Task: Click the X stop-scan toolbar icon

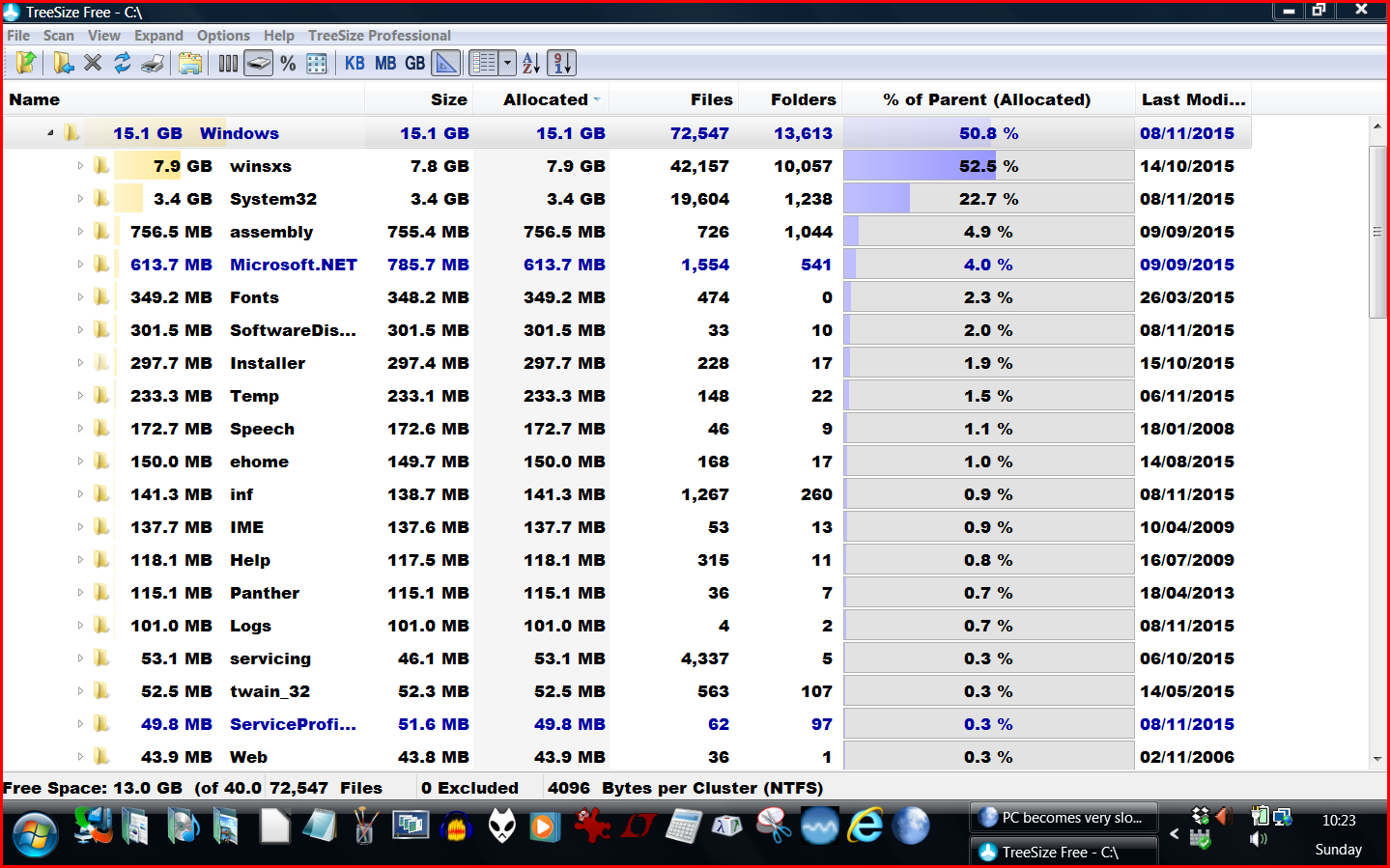Action: tap(93, 64)
